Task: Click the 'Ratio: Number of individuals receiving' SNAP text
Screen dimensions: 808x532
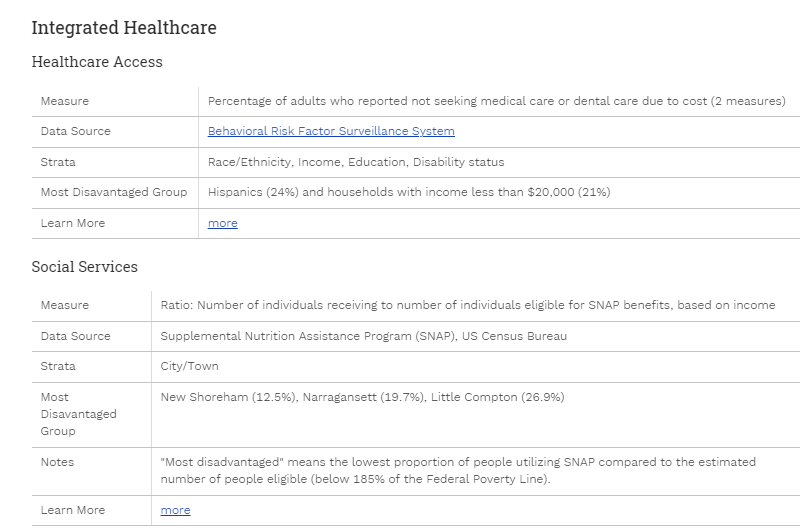Action: pyautogui.click(x=468, y=305)
